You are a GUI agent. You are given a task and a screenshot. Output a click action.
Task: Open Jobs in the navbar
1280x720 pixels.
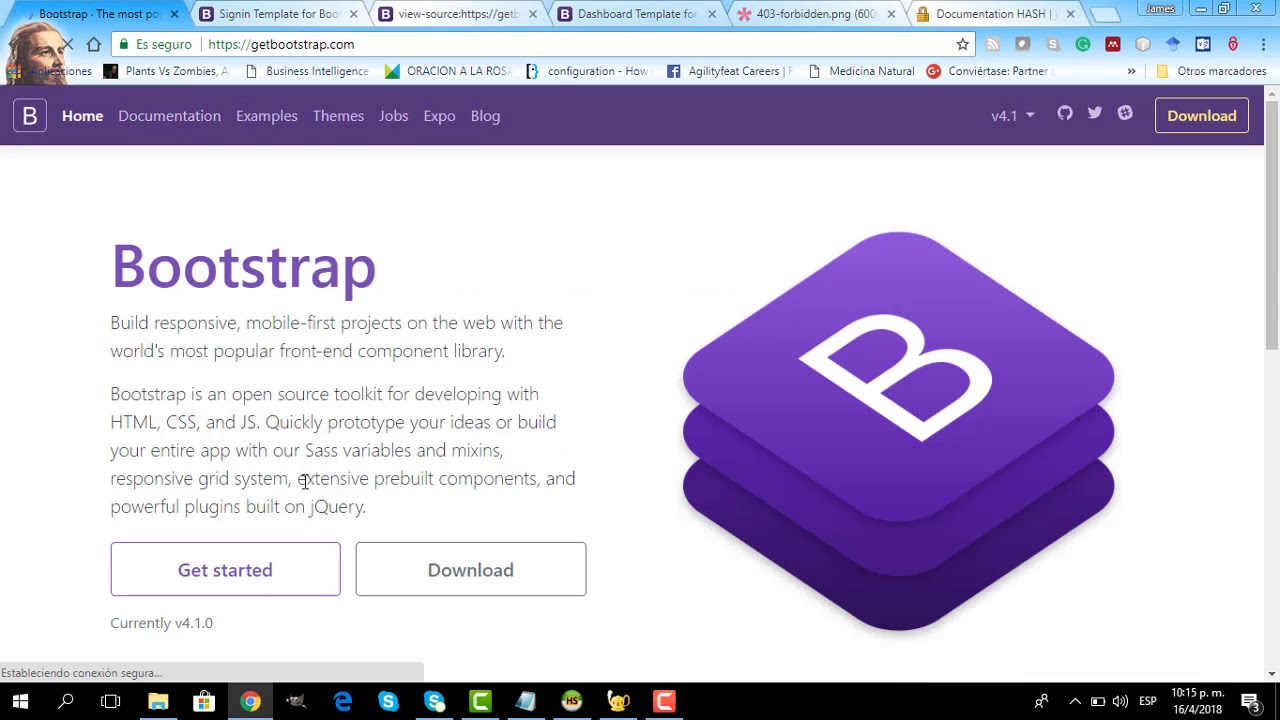393,116
